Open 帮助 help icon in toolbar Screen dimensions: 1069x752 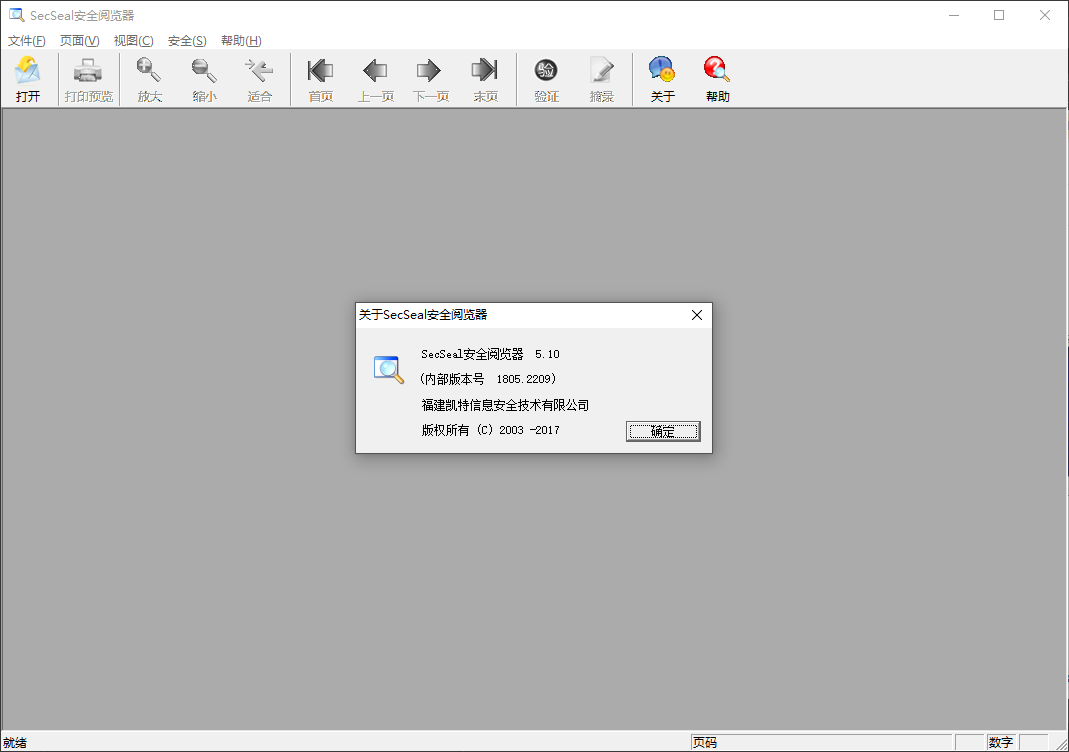pyautogui.click(x=717, y=72)
